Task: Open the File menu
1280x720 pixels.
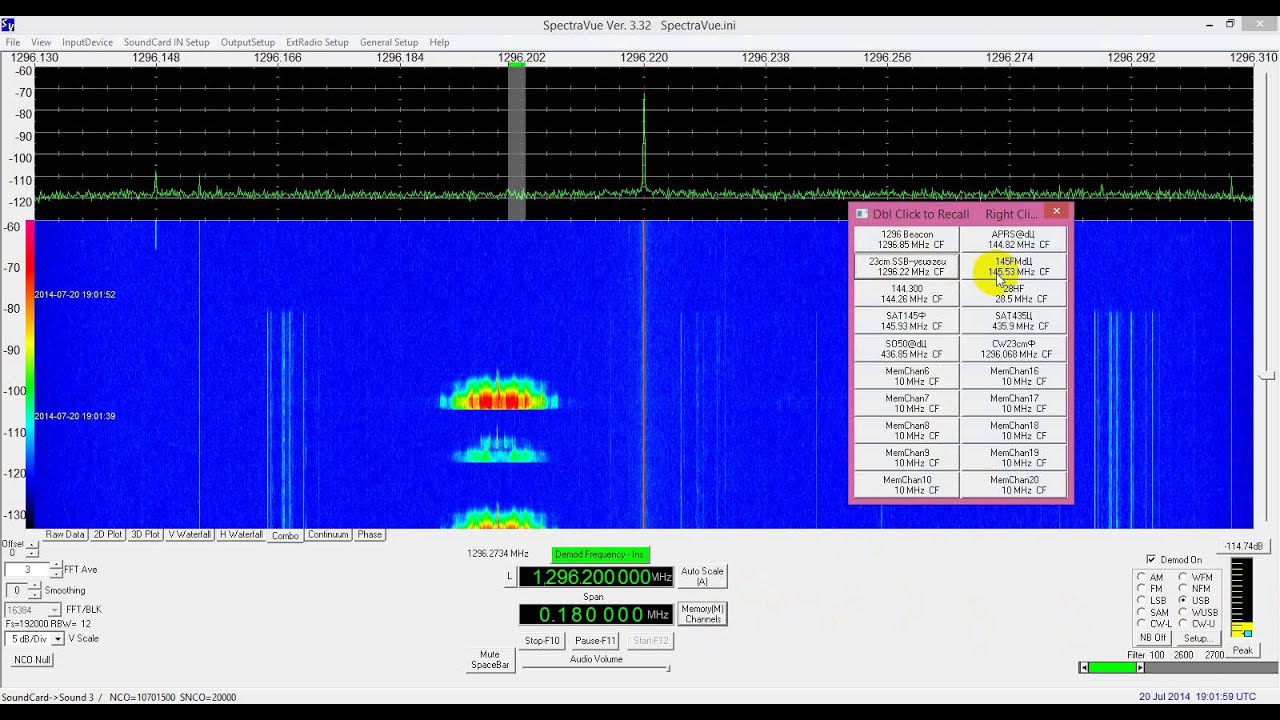Action: coord(13,43)
